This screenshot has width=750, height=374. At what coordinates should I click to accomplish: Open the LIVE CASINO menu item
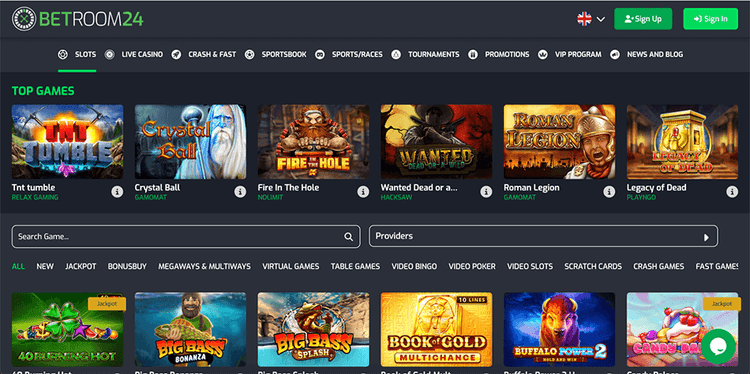point(142,55)
